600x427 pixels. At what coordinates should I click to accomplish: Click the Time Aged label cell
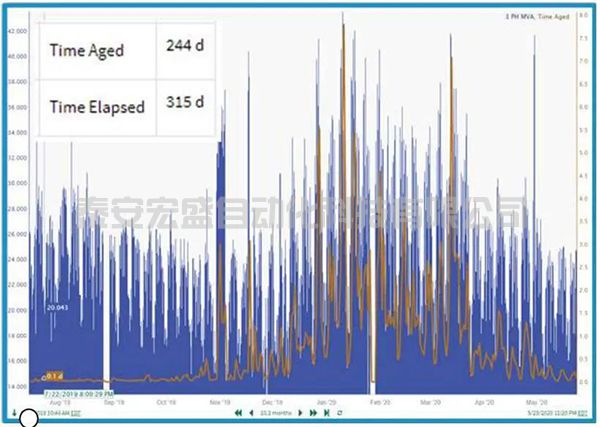(87, 49)
